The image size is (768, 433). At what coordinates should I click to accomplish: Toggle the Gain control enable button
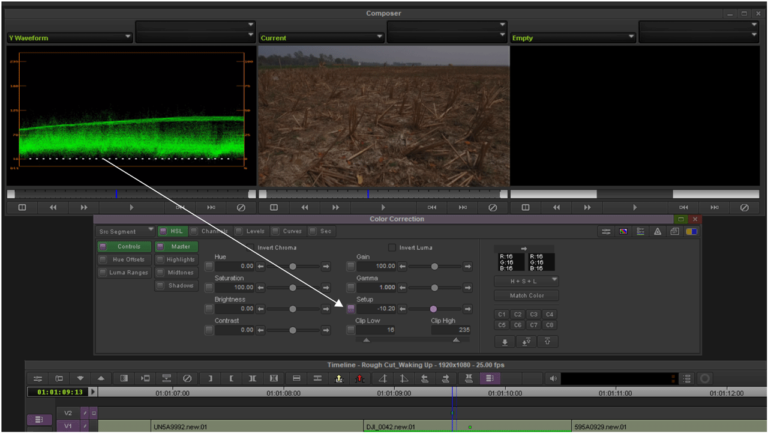coord(351,266)
